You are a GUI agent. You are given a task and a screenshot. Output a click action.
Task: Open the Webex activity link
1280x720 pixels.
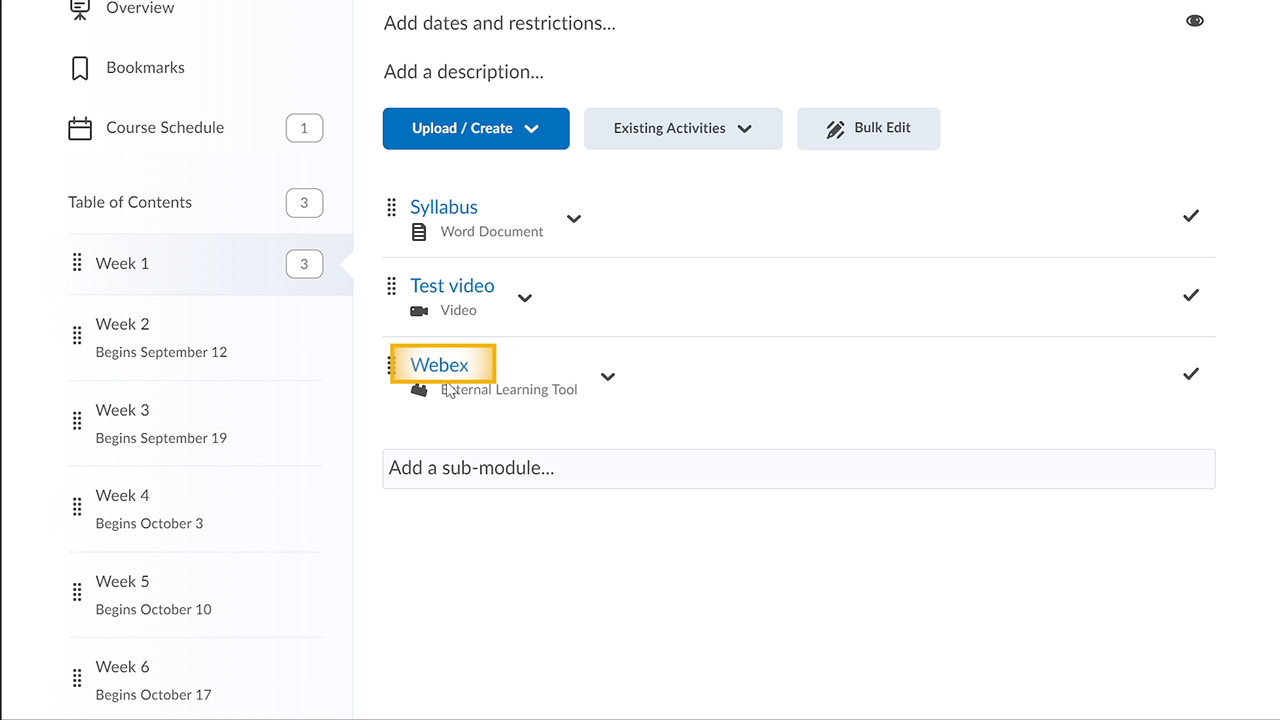click(x=440, y=364)
